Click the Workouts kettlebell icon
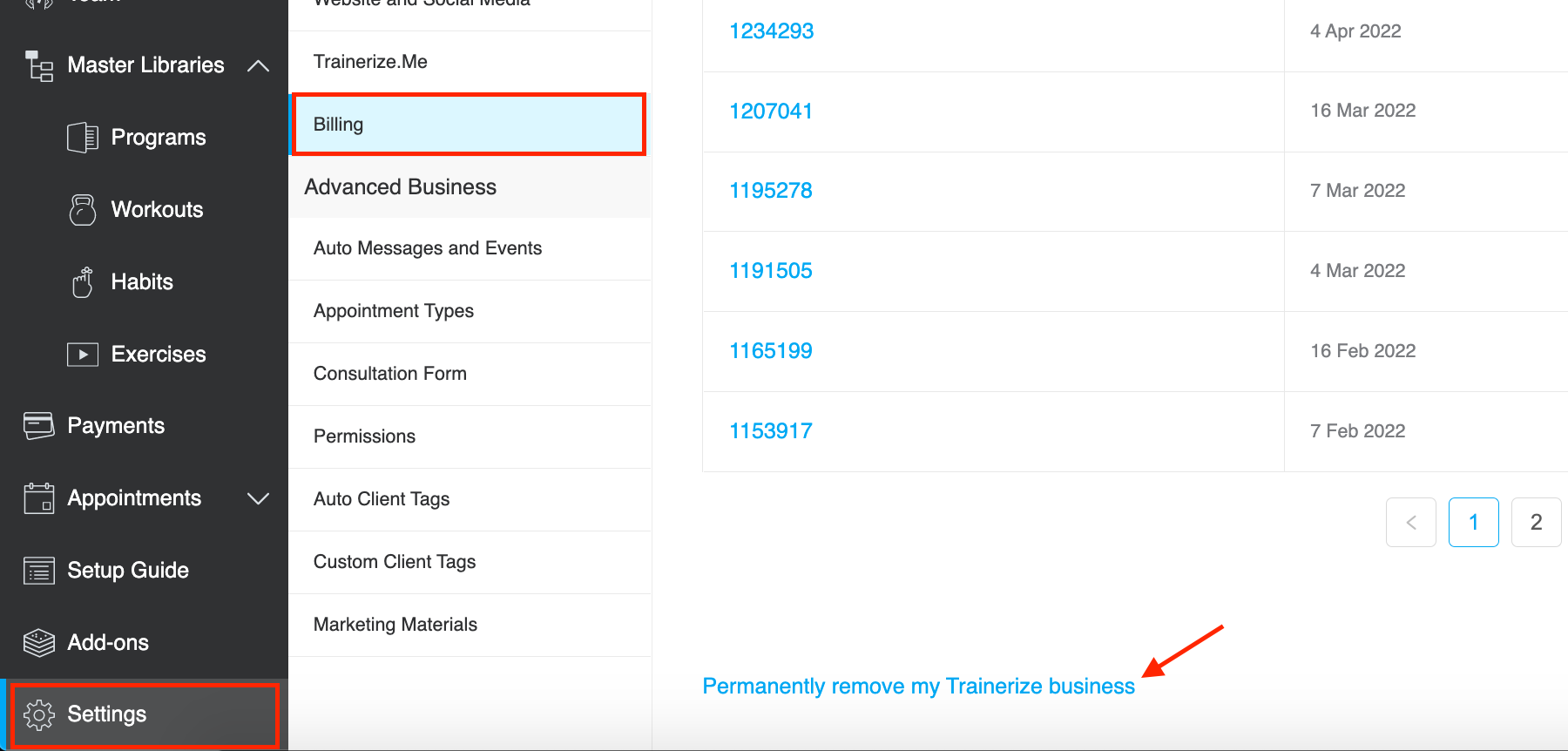Image resolution: width=1568 pixels, height=751 pixels. click(x=83, y=210)
